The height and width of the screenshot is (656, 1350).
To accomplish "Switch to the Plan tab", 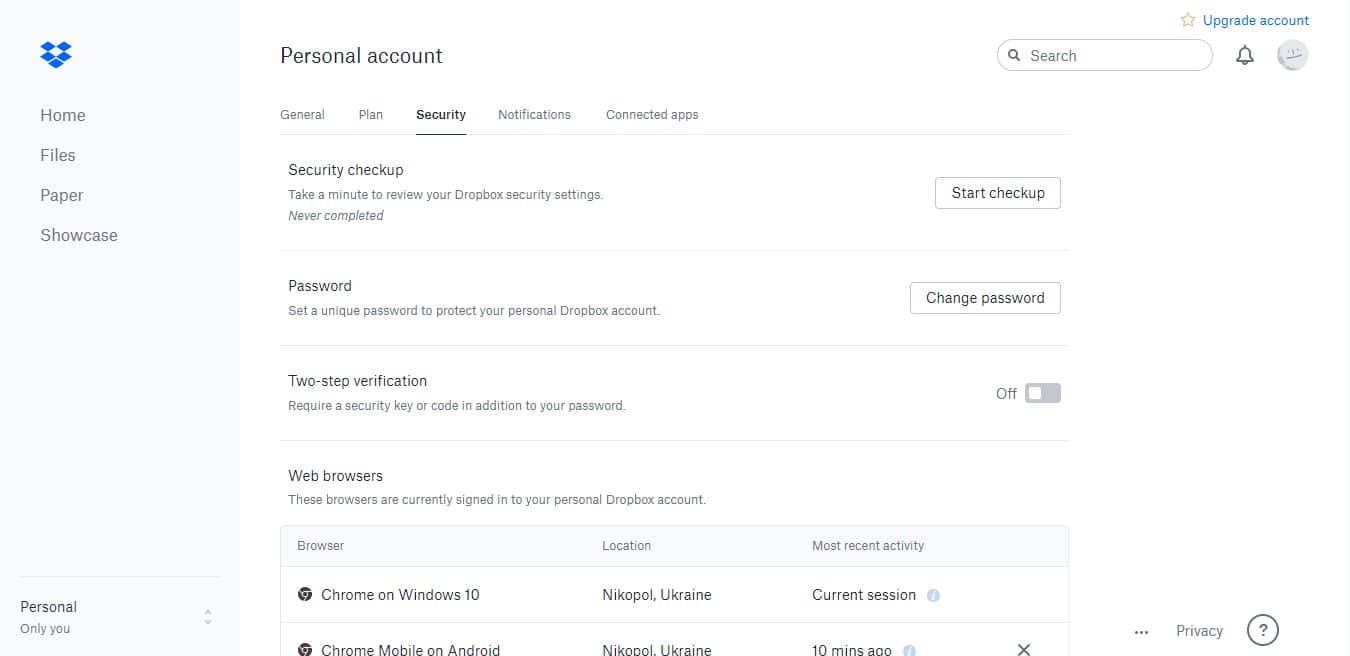I will tap(371, 115).
